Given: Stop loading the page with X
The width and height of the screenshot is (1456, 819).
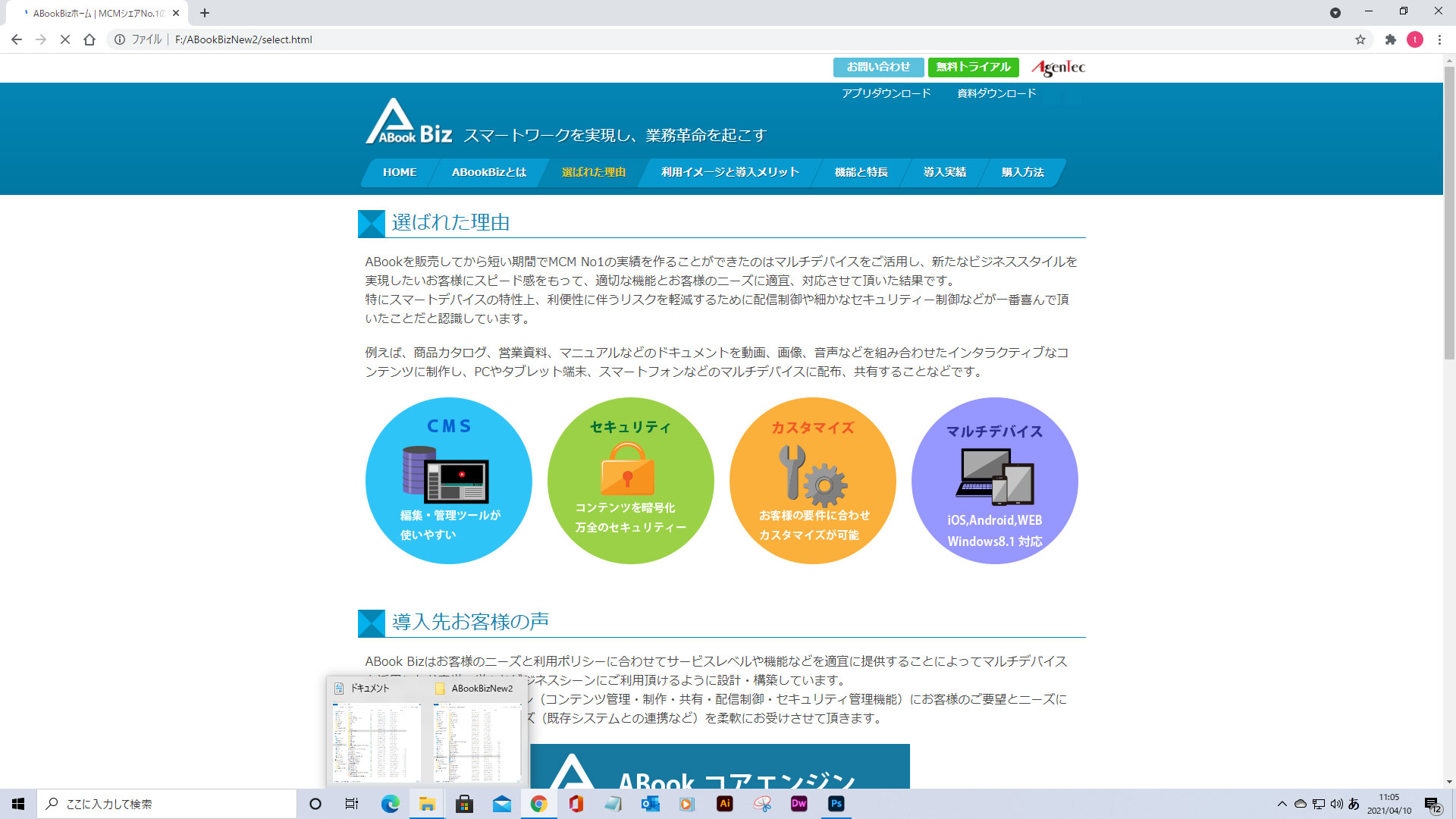Looking at the screenshot, I should (x=65, y=39).
